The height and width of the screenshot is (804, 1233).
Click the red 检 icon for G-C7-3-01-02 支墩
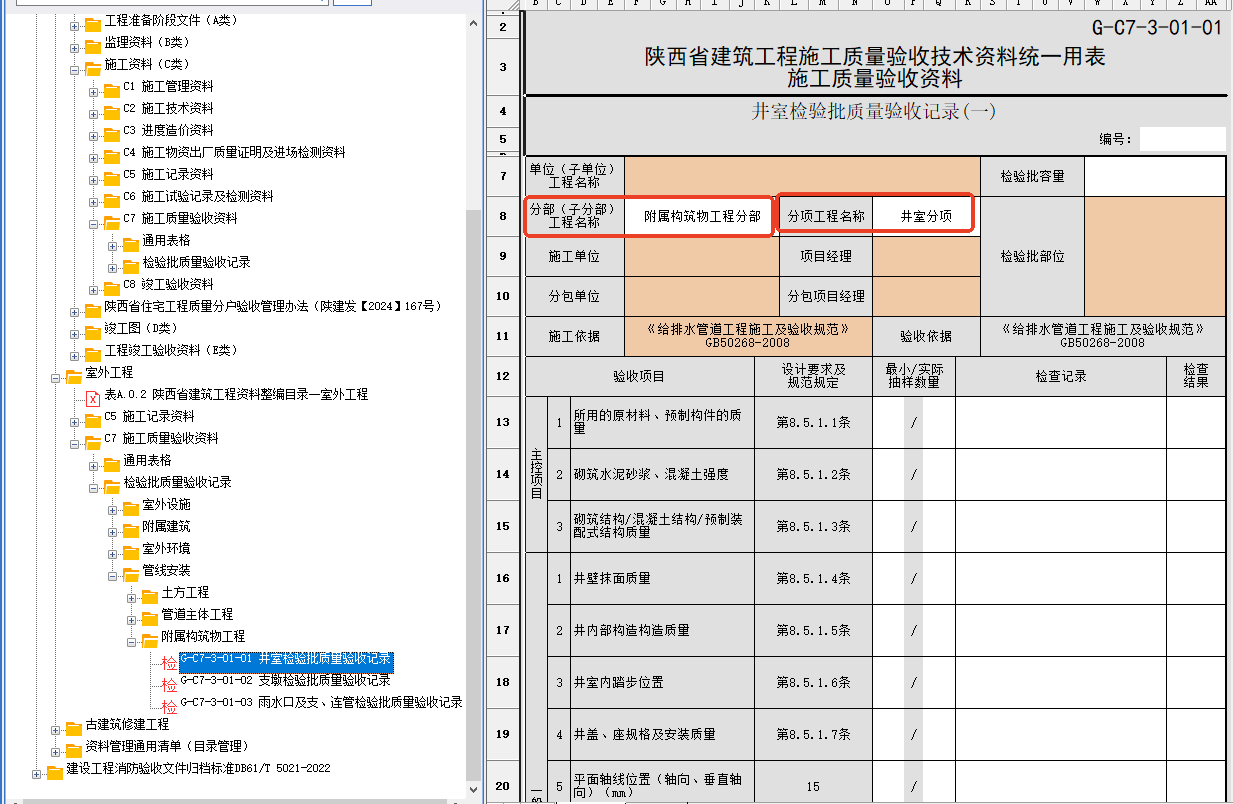(x=170, y=685)
